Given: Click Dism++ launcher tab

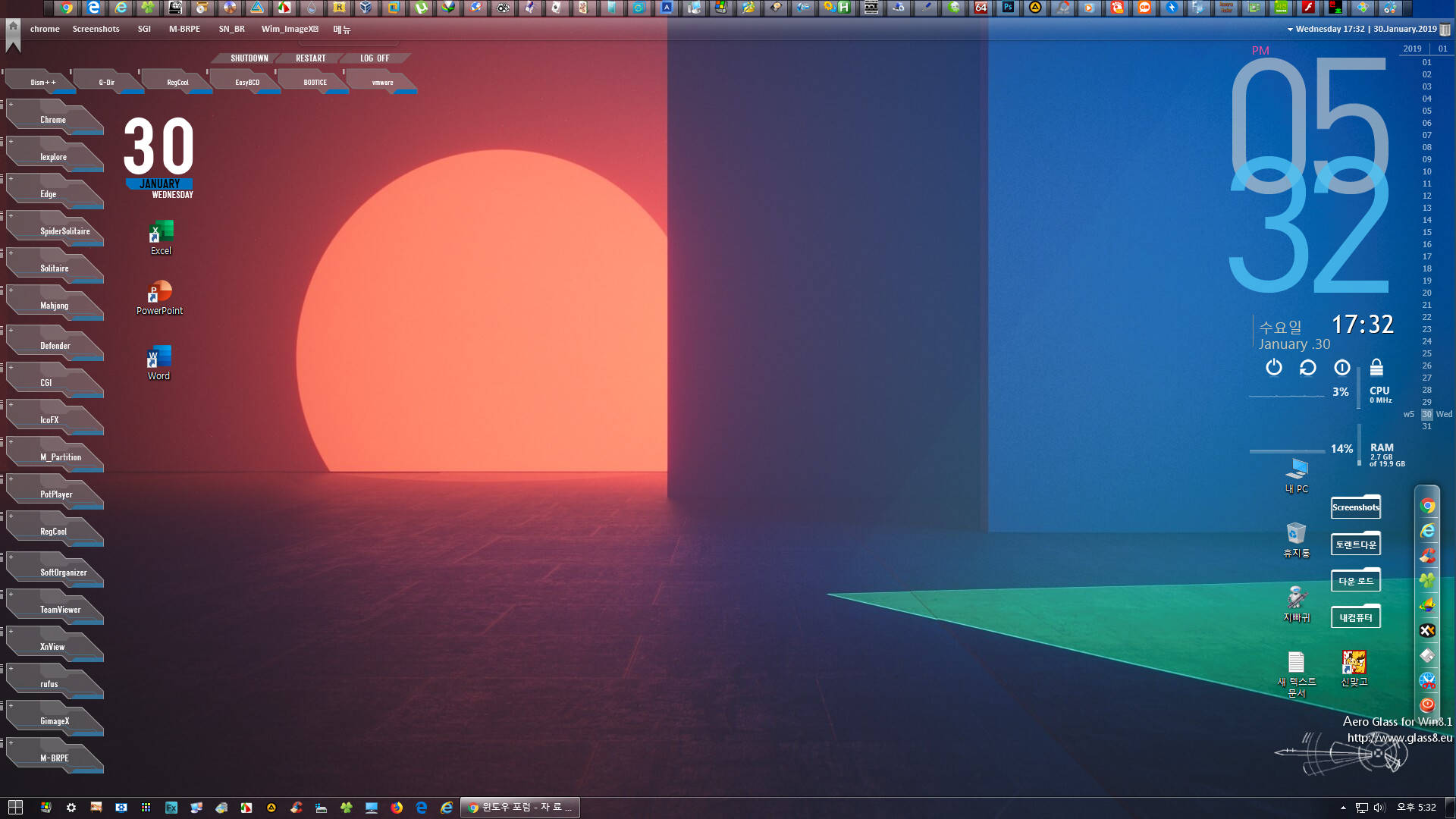Looking at the screenshot, I should point(42,82).
